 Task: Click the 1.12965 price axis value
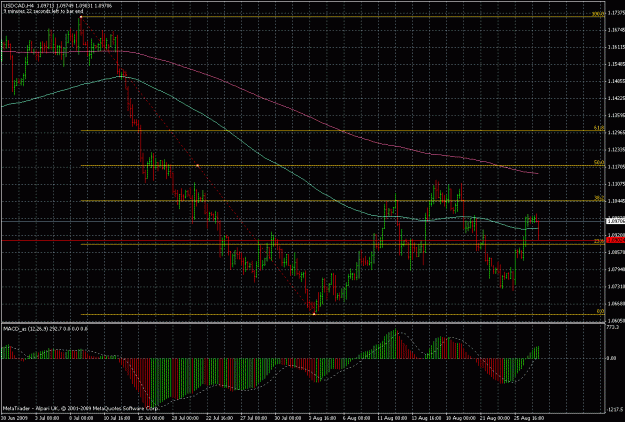pyautogui.click(x=616, y=132)
